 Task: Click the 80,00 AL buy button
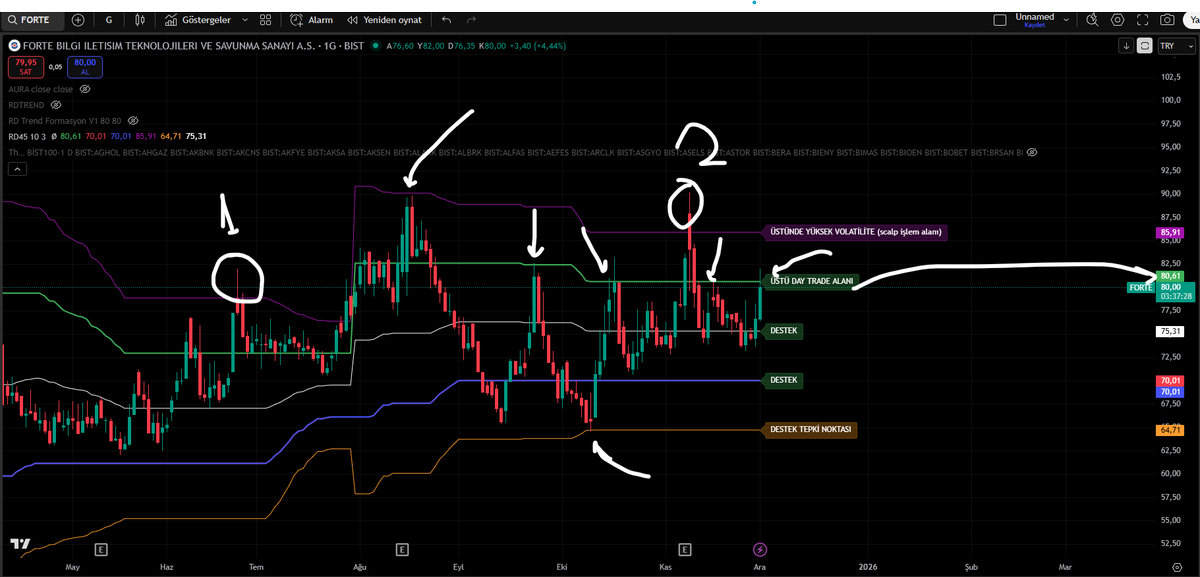click(85, 67)
